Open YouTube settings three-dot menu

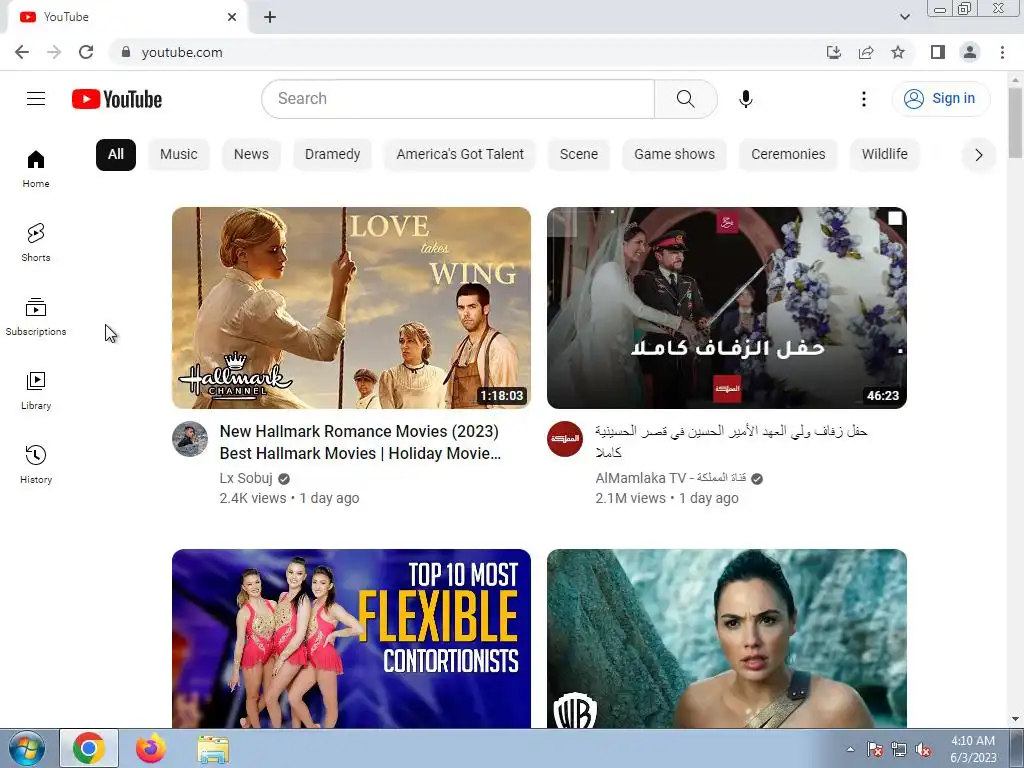[863, 99]
